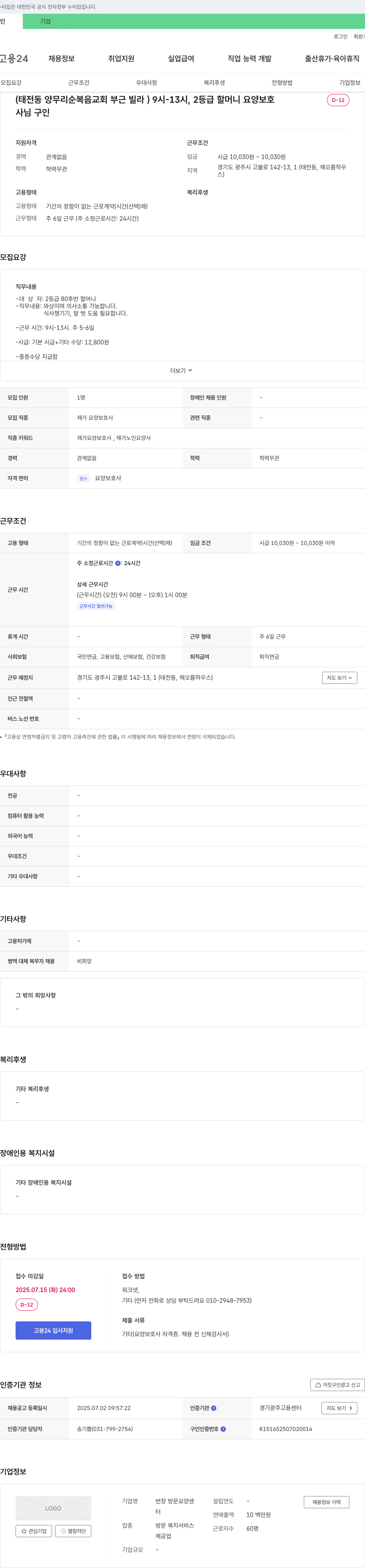Click the D-12 badge under 접수 마감일

pos(27,1304)
